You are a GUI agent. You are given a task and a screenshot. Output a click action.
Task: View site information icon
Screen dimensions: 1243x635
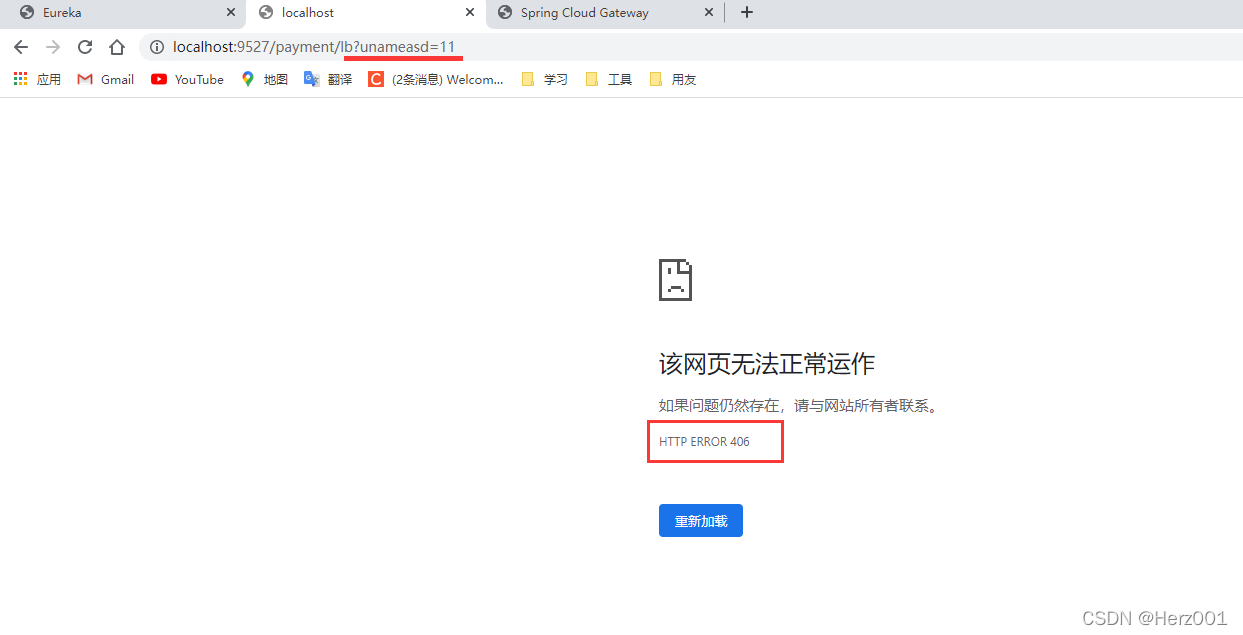[157, 47]
